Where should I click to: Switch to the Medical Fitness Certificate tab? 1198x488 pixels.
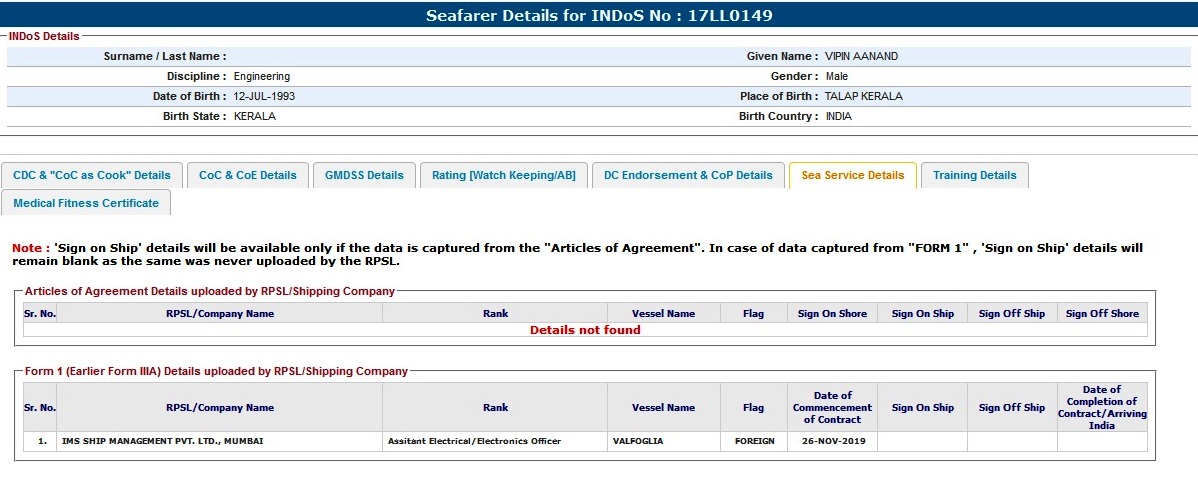coord(86,203)
